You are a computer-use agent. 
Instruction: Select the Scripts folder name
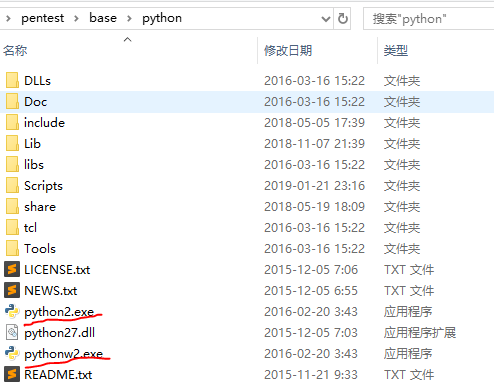click(43, 186)
